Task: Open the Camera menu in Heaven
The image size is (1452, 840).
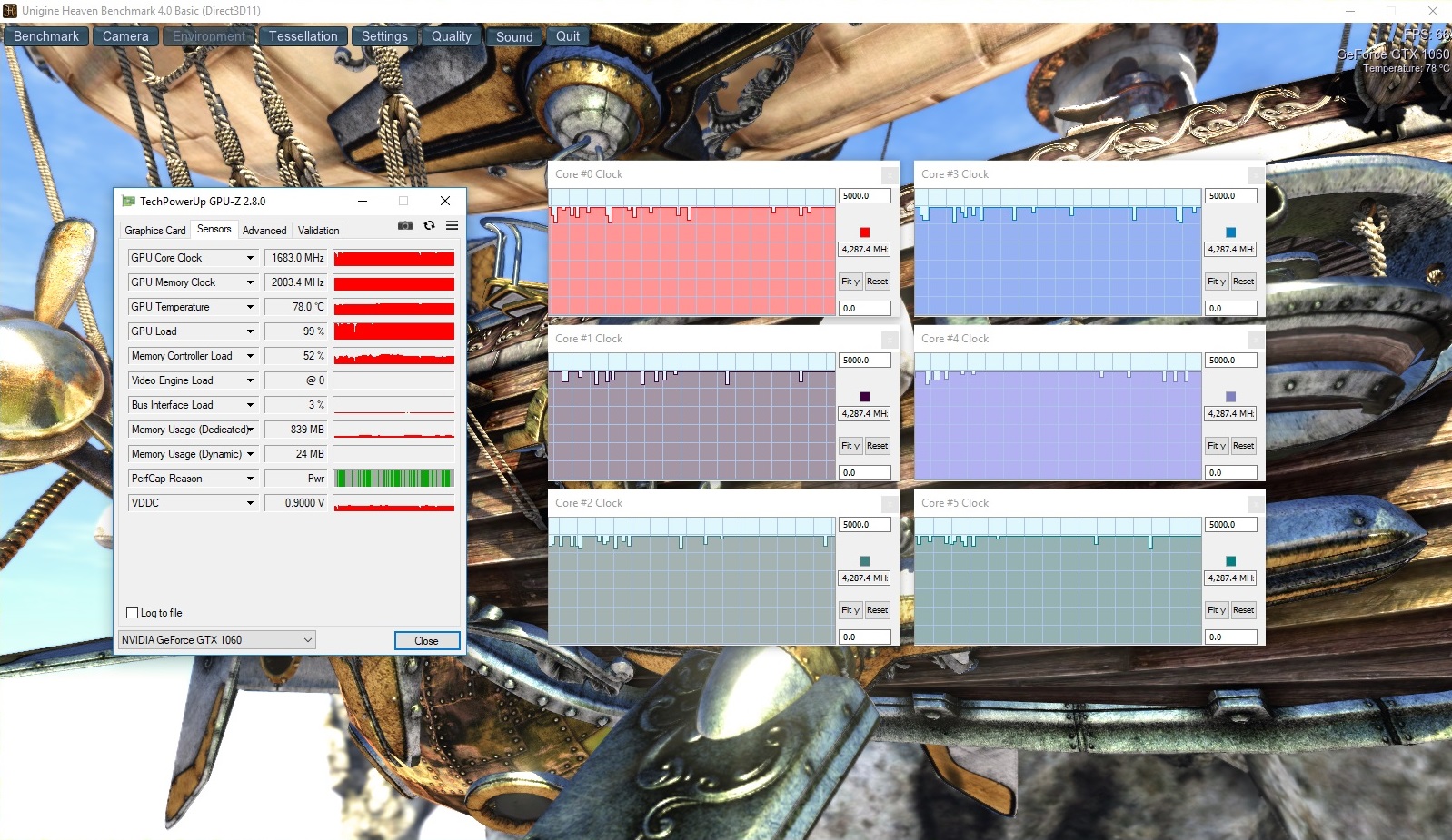Action: pos(125,36)
